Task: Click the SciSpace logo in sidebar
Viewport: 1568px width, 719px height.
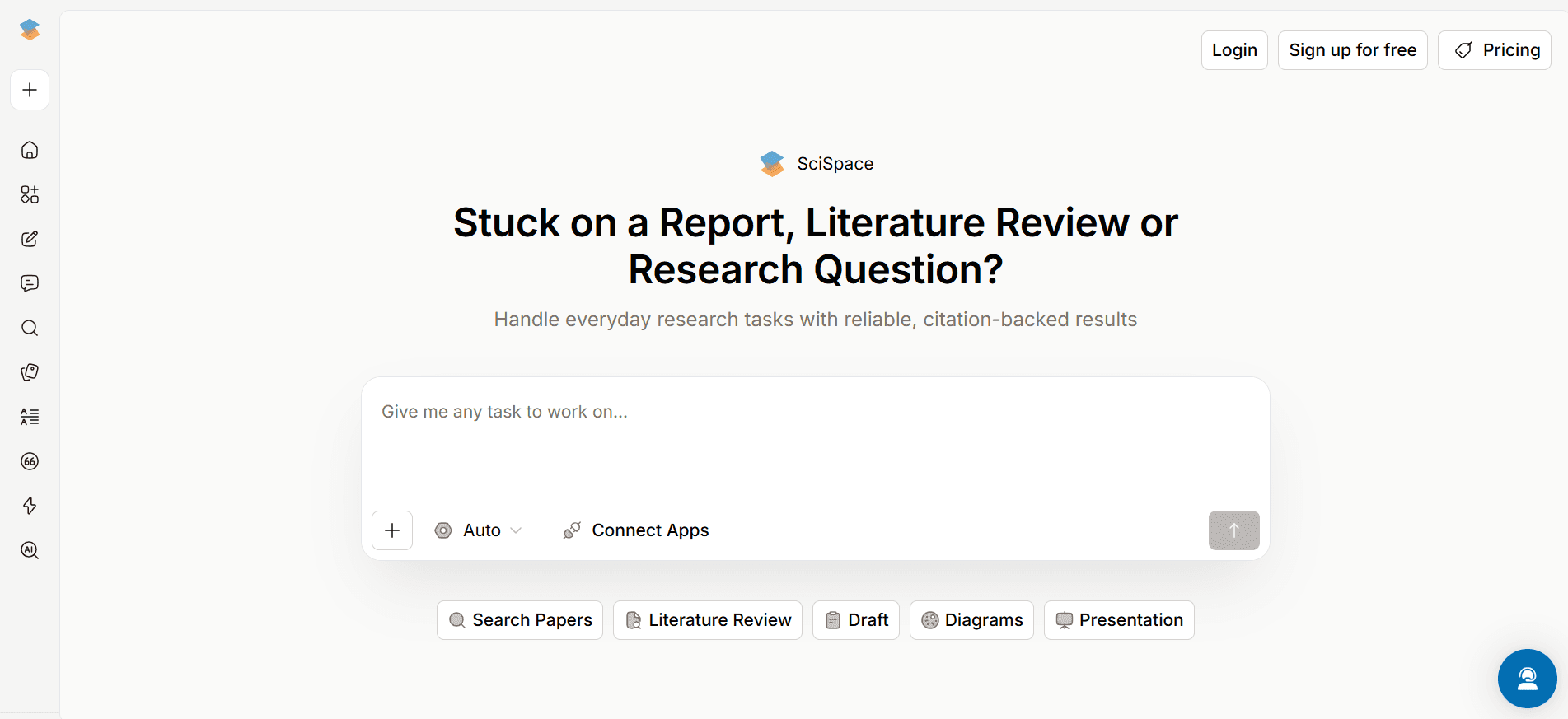Action: 30,30
